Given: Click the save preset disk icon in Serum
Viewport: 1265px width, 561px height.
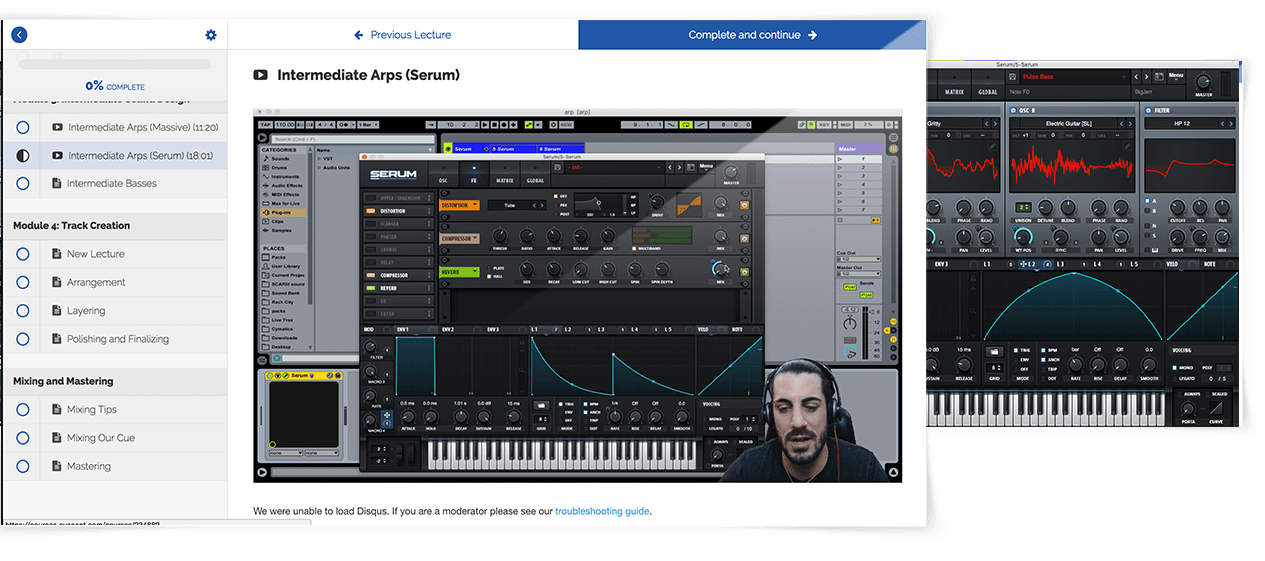Looking at the screenshot, I should (1013, 76).
